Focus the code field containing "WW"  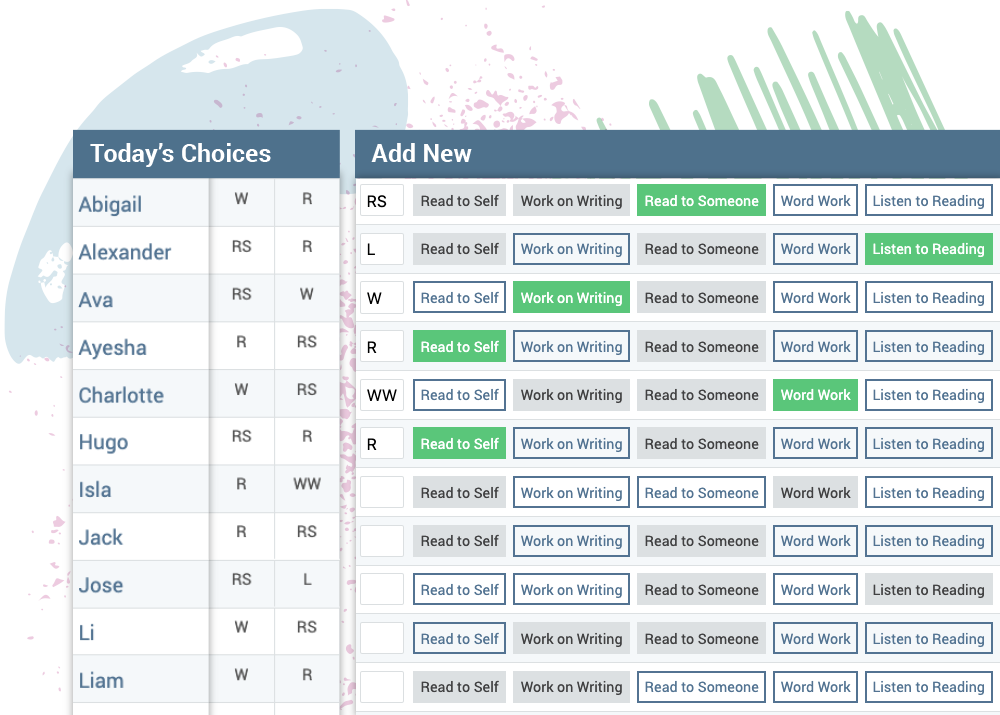point(382,395)
